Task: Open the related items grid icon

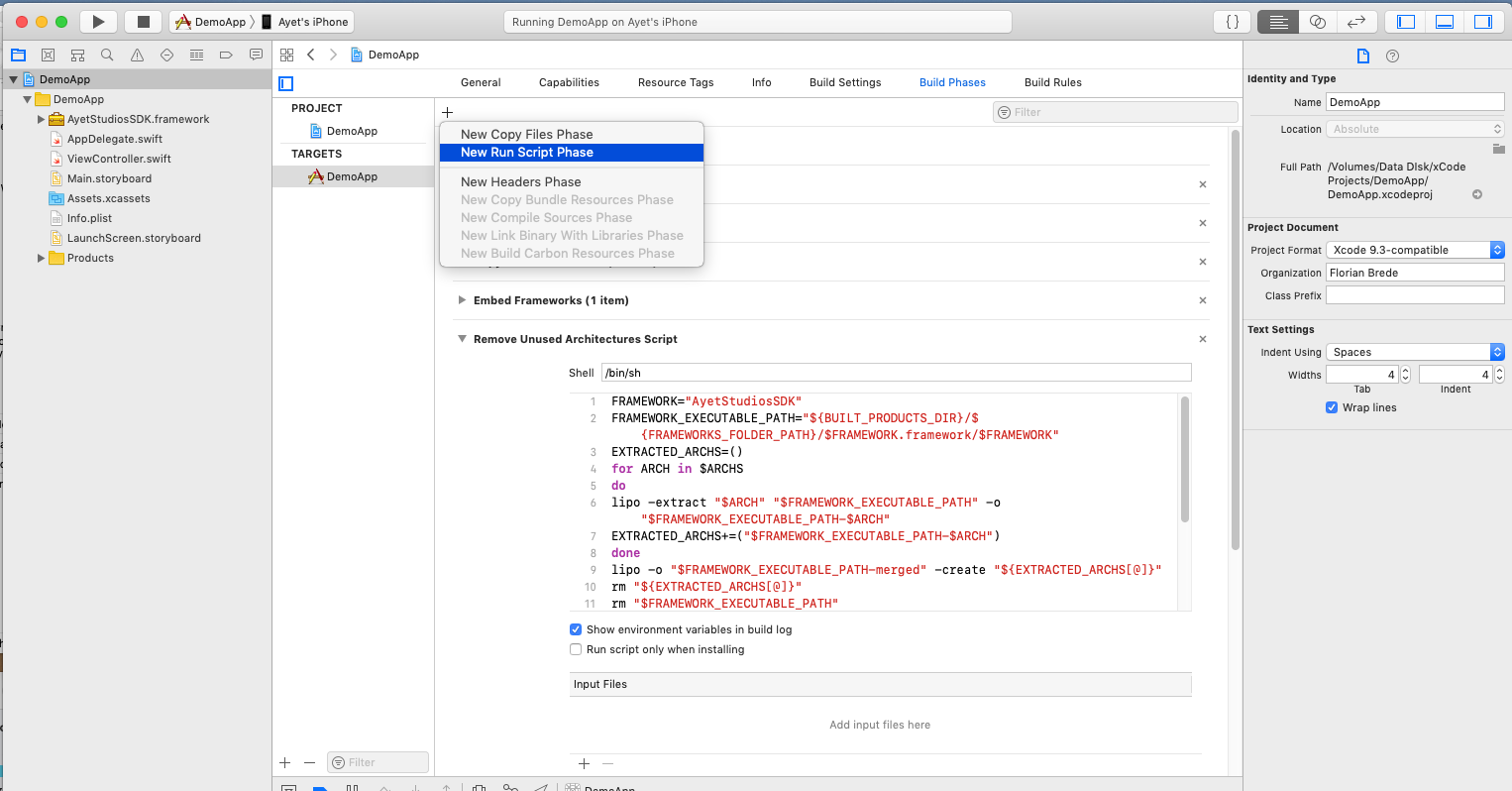Action: 286,55
